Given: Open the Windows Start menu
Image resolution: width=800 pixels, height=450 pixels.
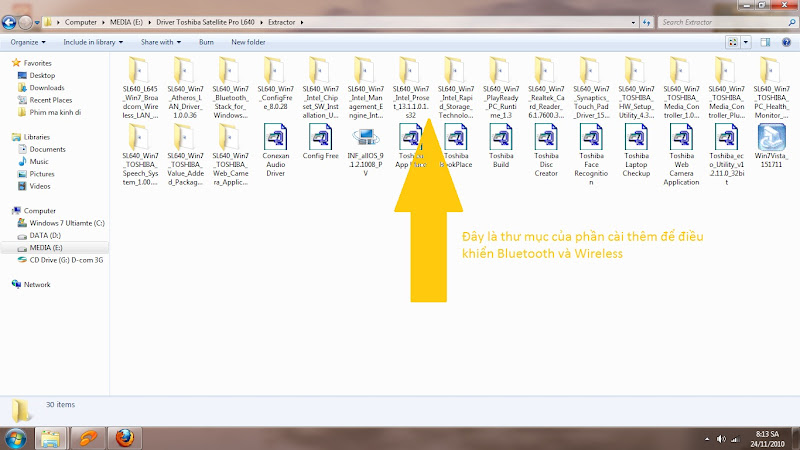Looking at the screenshot, I should (15, 438).
